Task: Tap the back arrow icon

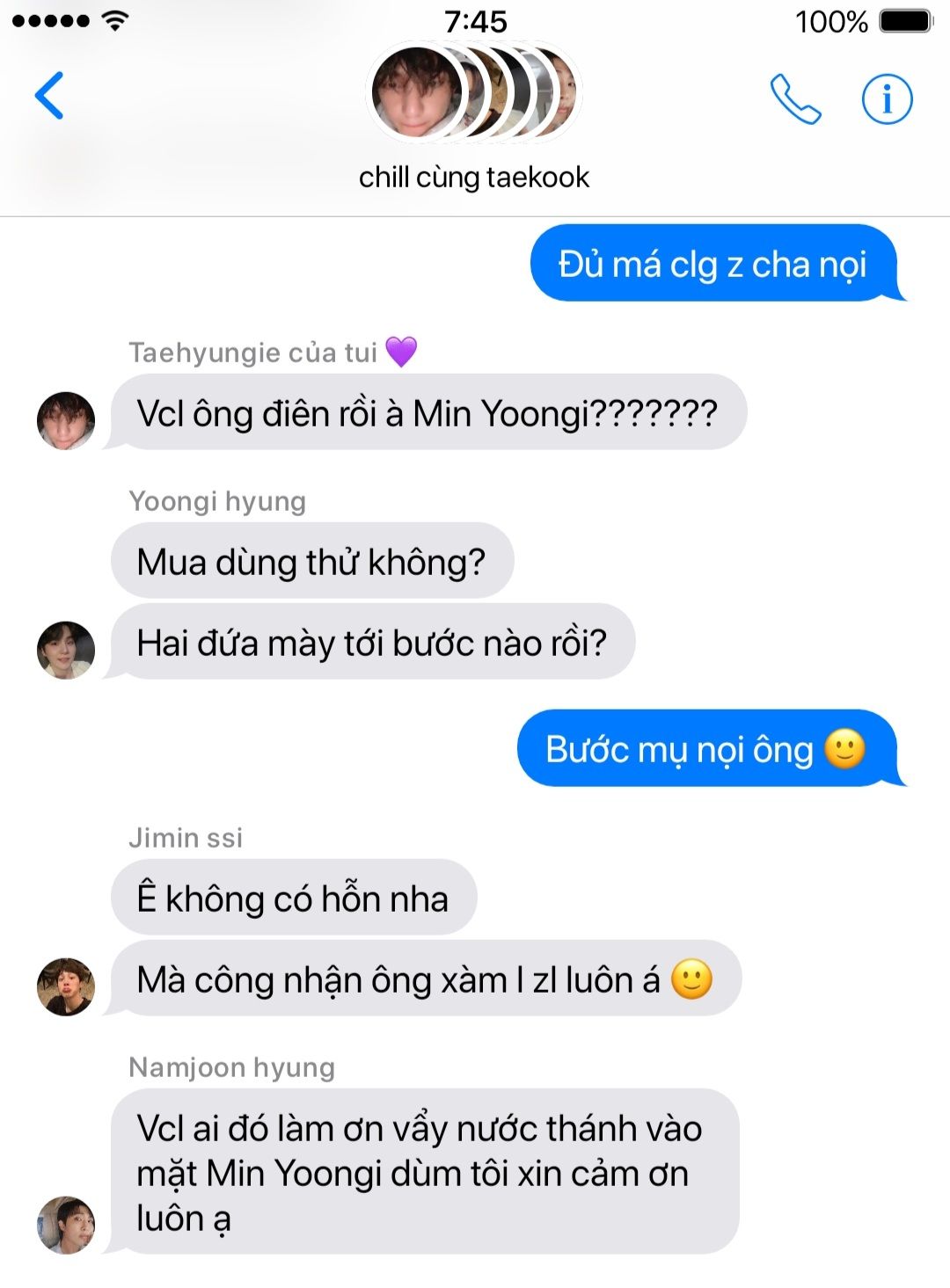Action: (49, 95)
